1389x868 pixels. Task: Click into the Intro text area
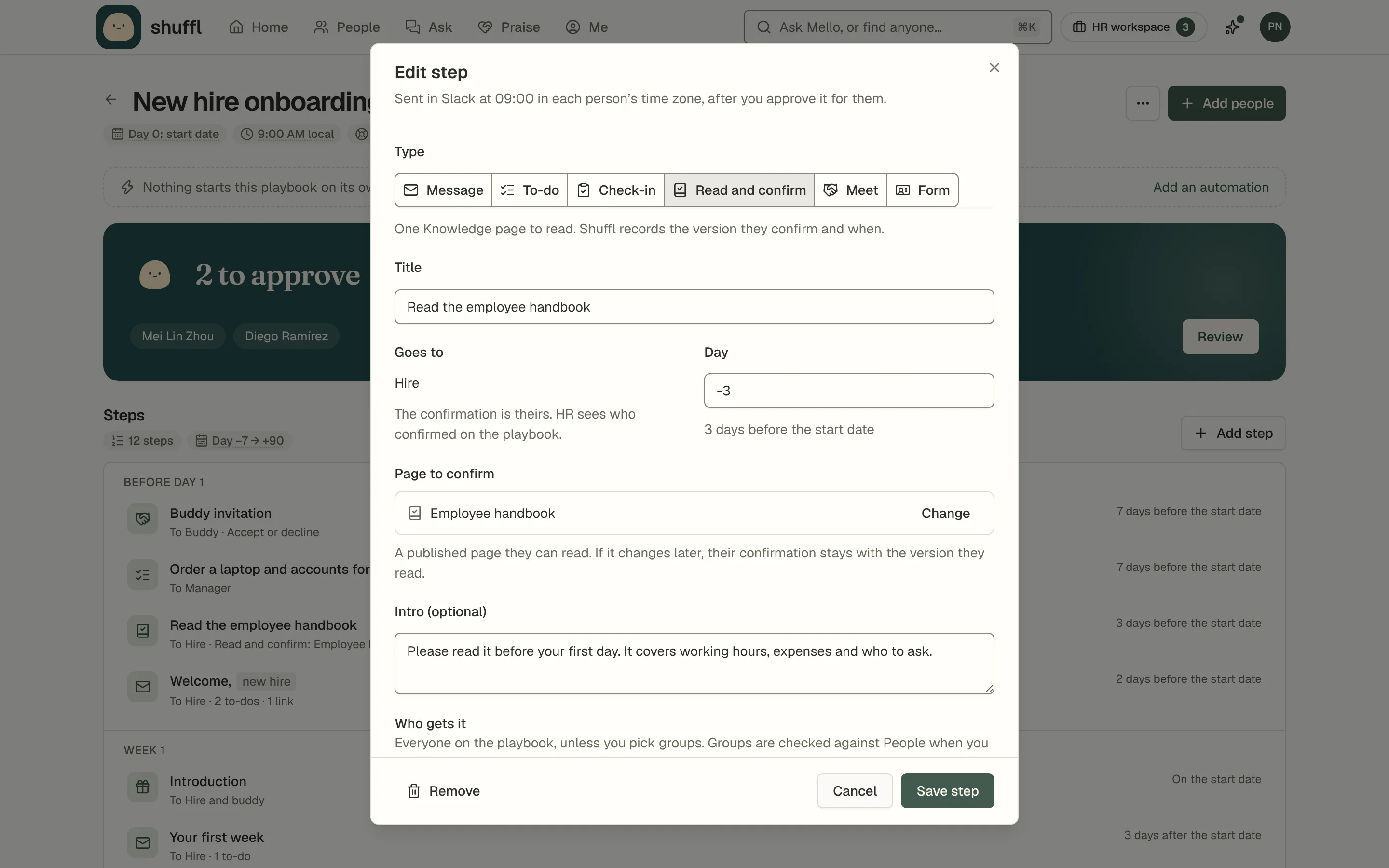pyautogui.click(x=694, y=664)
